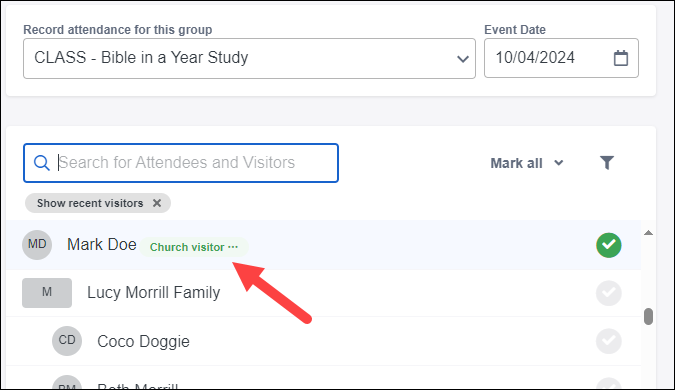Open the Event Date calendar icon
The image size is (675, 390).
click(x=620, y=58)
